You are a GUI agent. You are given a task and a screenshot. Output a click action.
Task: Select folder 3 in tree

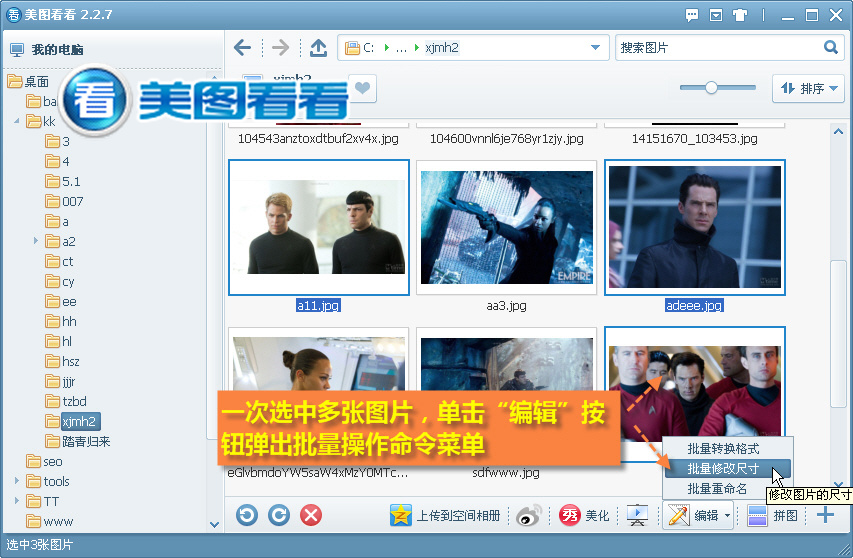58,141
